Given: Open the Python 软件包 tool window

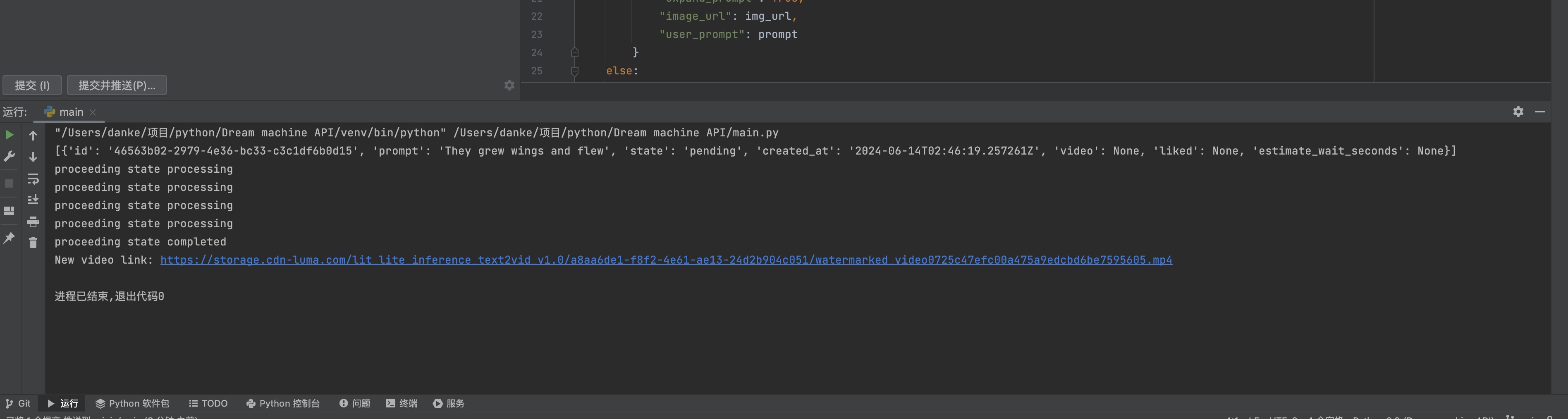Looking at the screenshot, I should [132, 403].
